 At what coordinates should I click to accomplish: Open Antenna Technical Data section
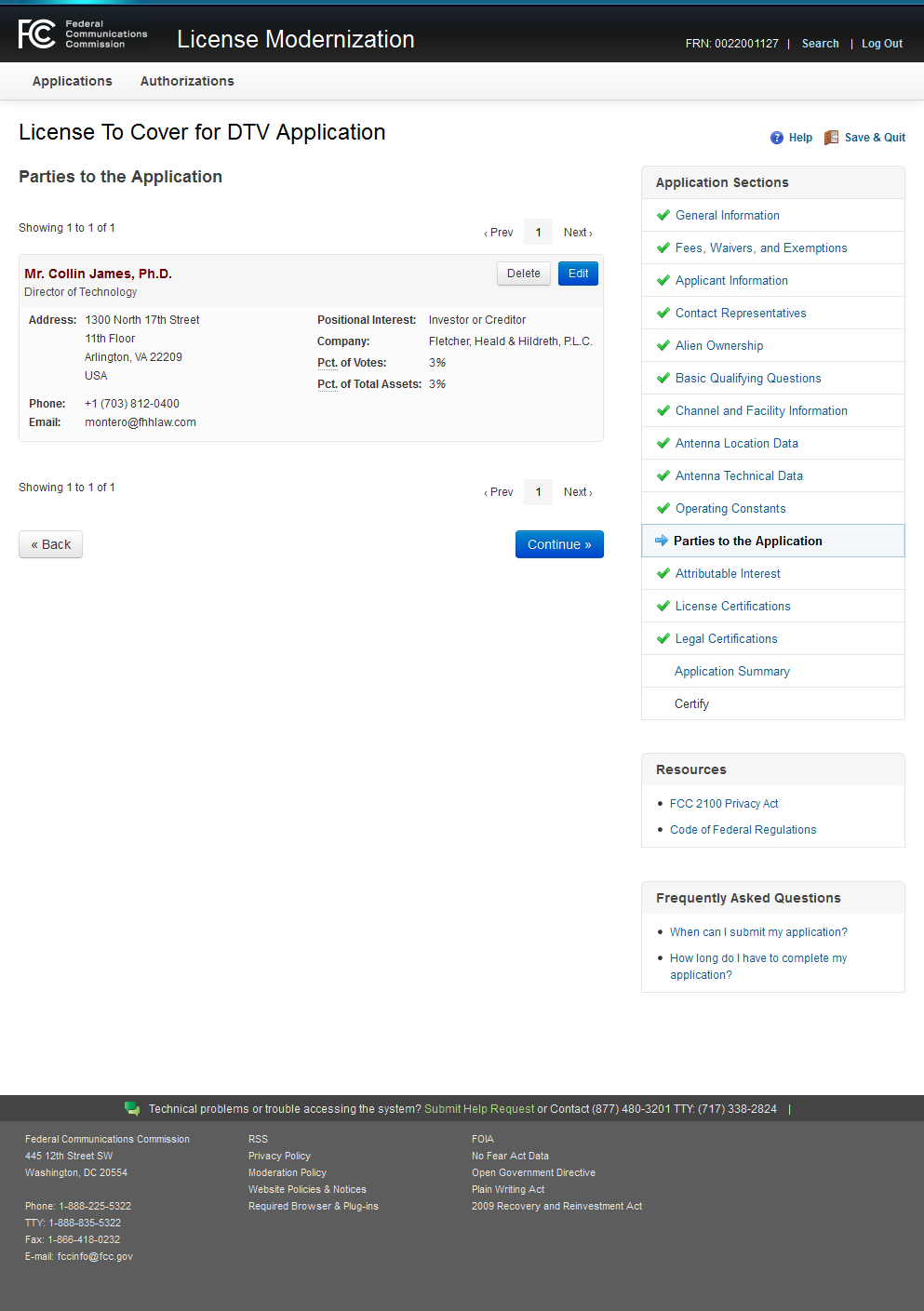(x=739, y=475)
